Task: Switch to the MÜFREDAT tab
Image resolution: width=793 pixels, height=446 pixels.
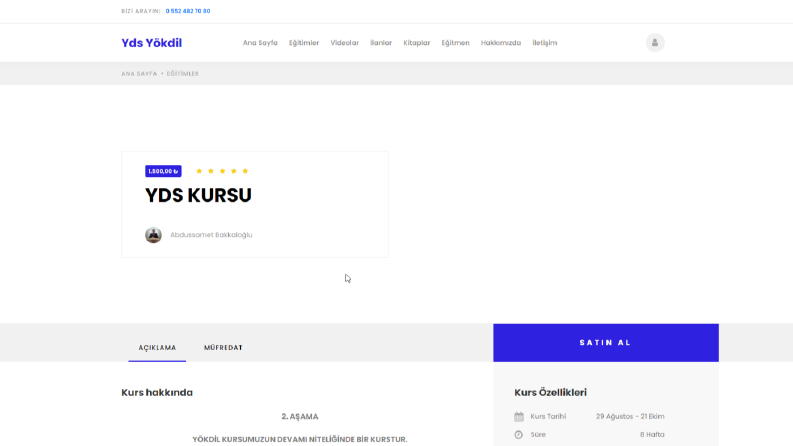Action: pyautogui.click(x=223, y=348)
